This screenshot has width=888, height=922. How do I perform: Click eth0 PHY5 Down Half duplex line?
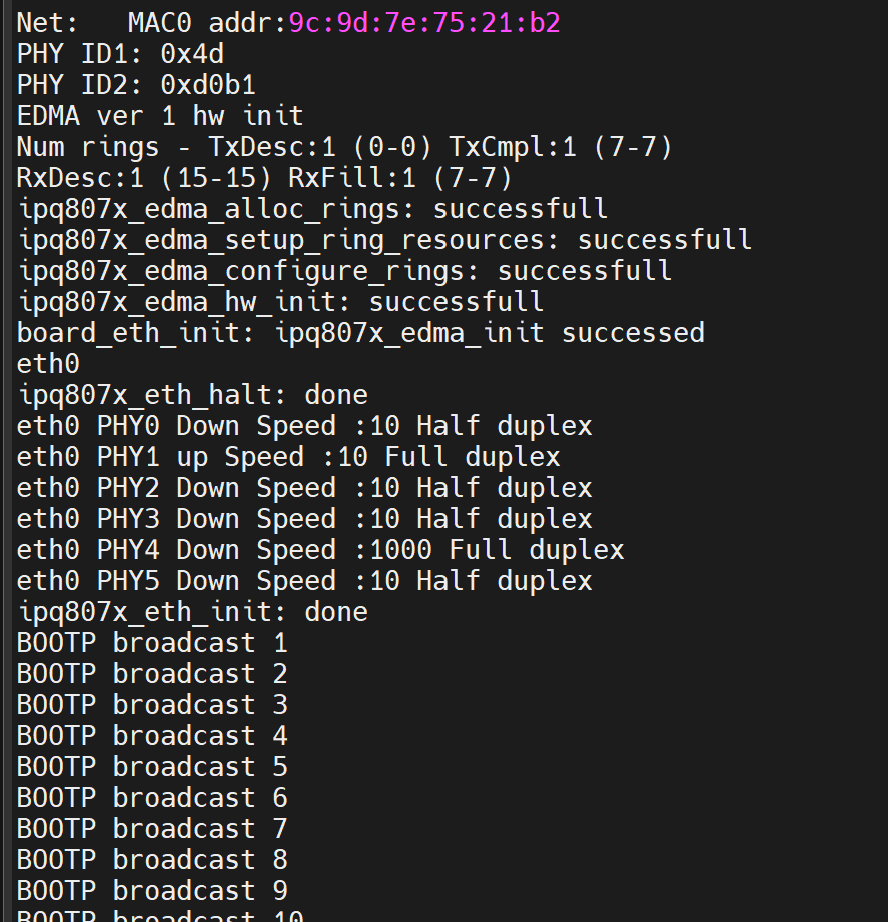[304, 582]
